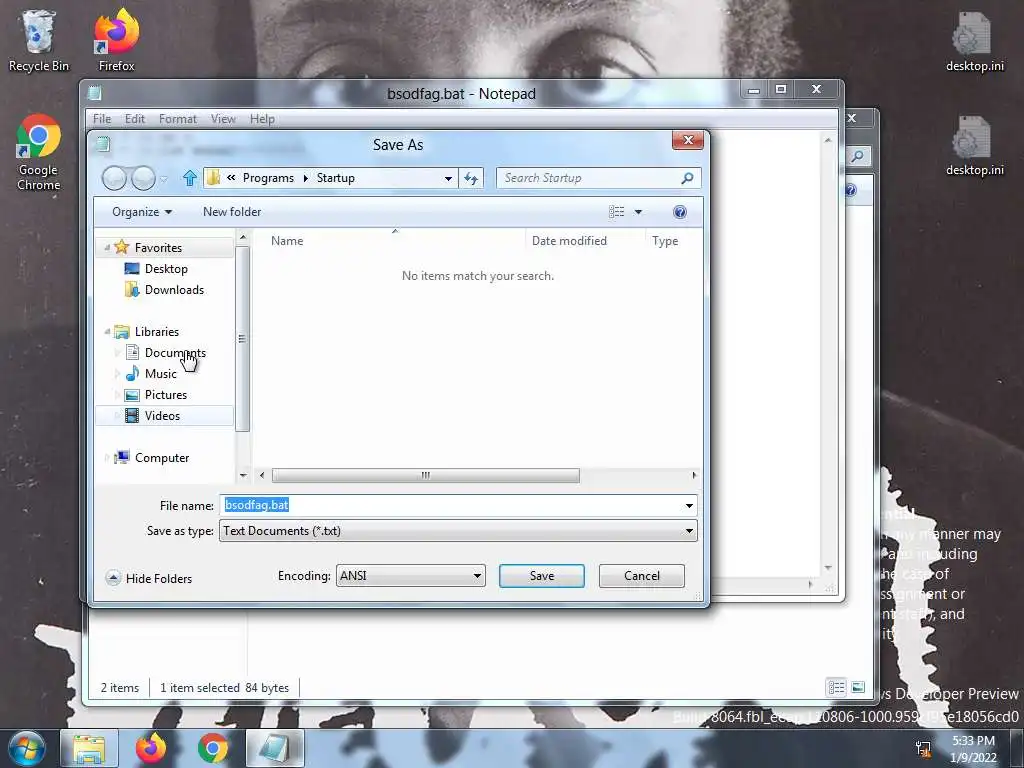
Task: Open File Explorer from the taskbar
Action: coord(89,748)
